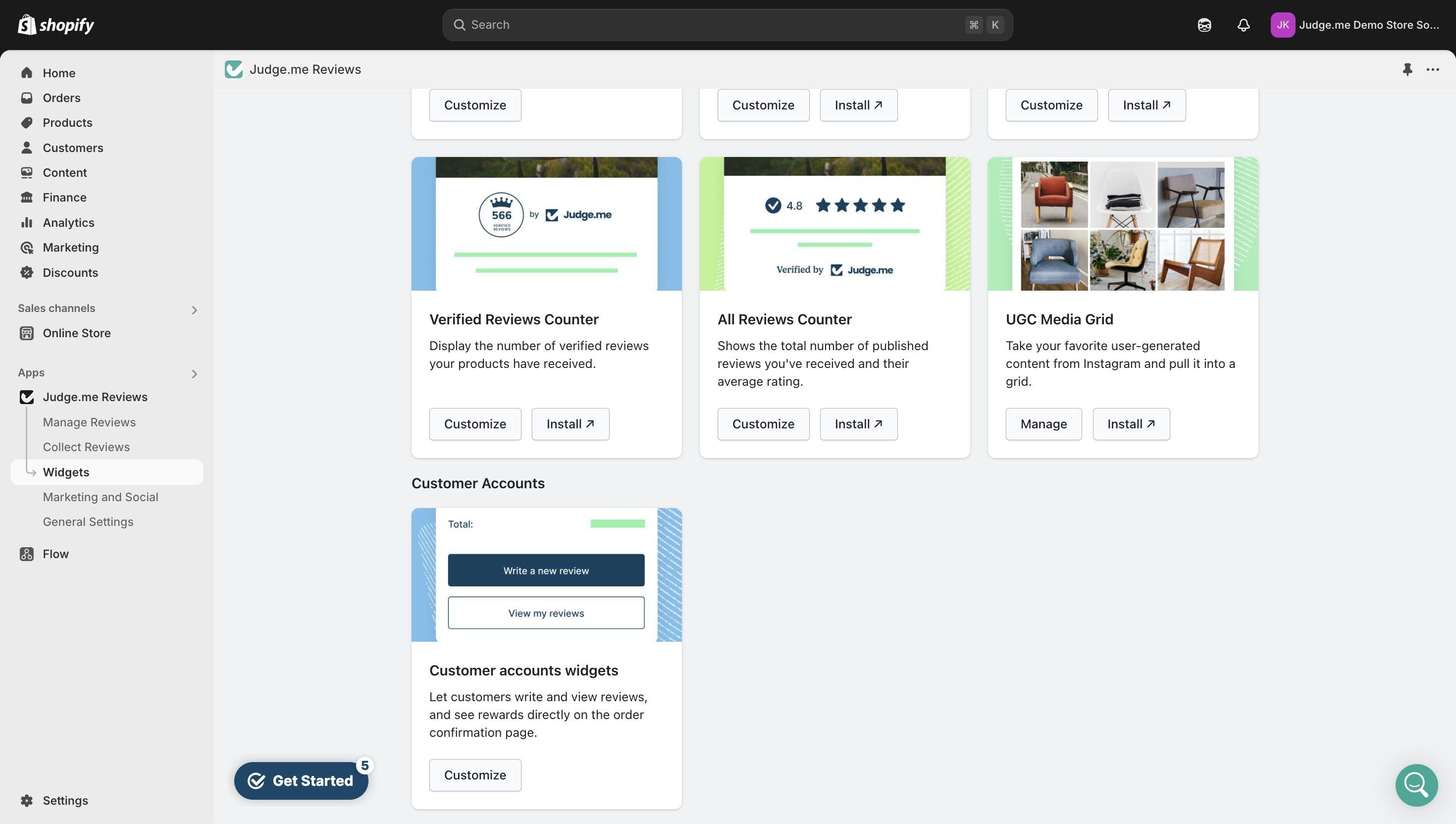Screen dimensions: 1456x824
Task: Open Flow from the sidebar
Action: 55,554
